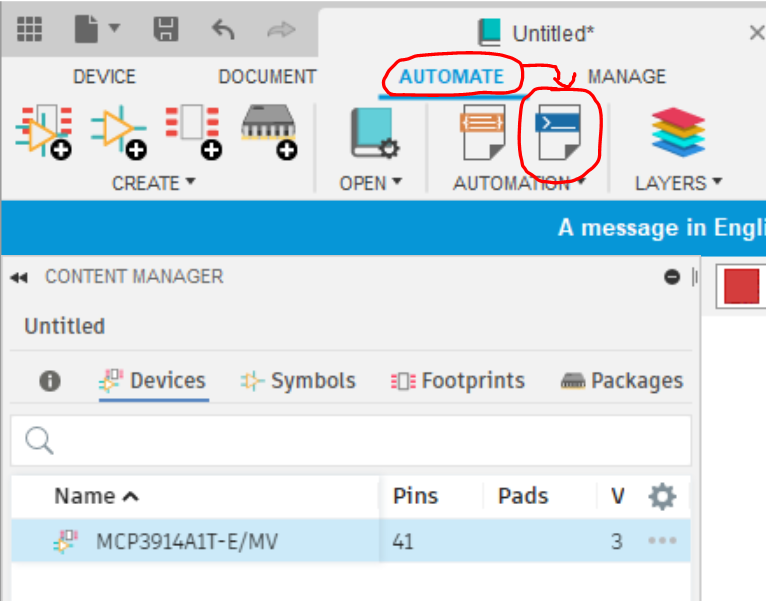Create a new package icon
This screenshot has width=766, height=601.
(269, 131)
